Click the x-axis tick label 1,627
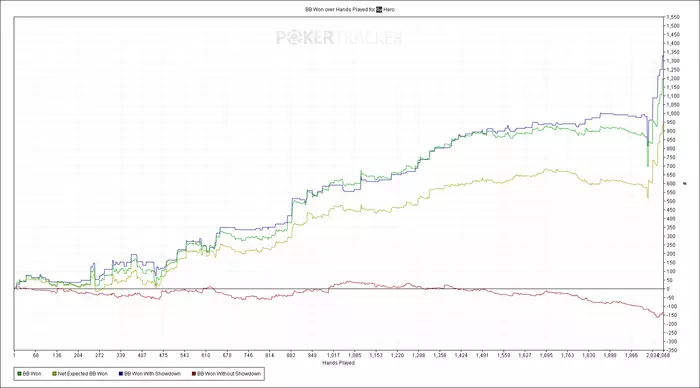Screen dimensions: 700x388 point(525,355)
